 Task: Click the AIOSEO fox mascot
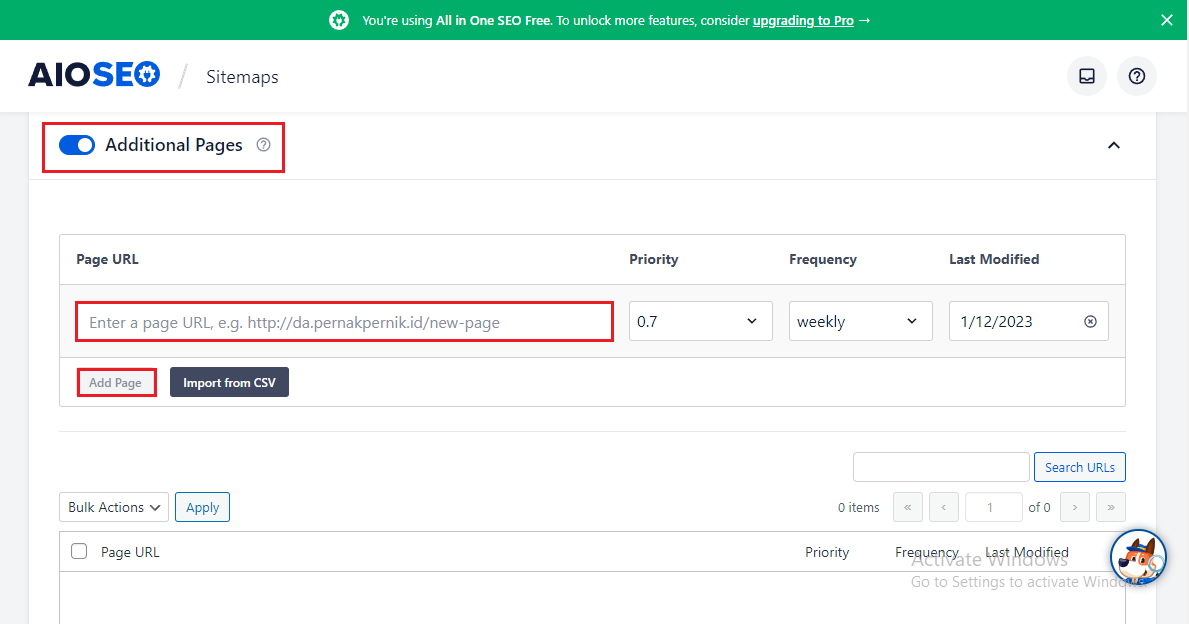1138,557
